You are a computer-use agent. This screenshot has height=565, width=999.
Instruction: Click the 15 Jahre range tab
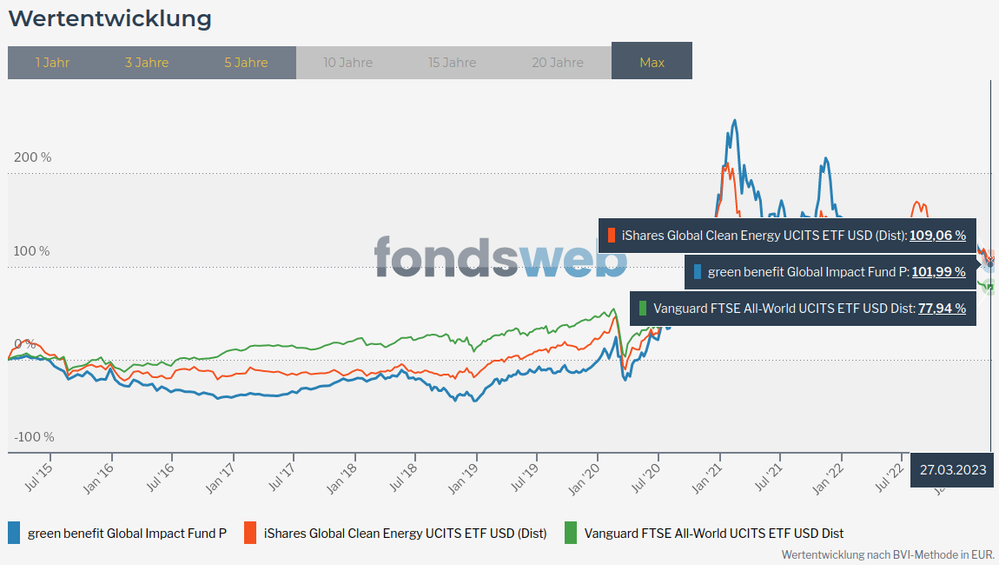pyautogui.click(x=452, y=62)
